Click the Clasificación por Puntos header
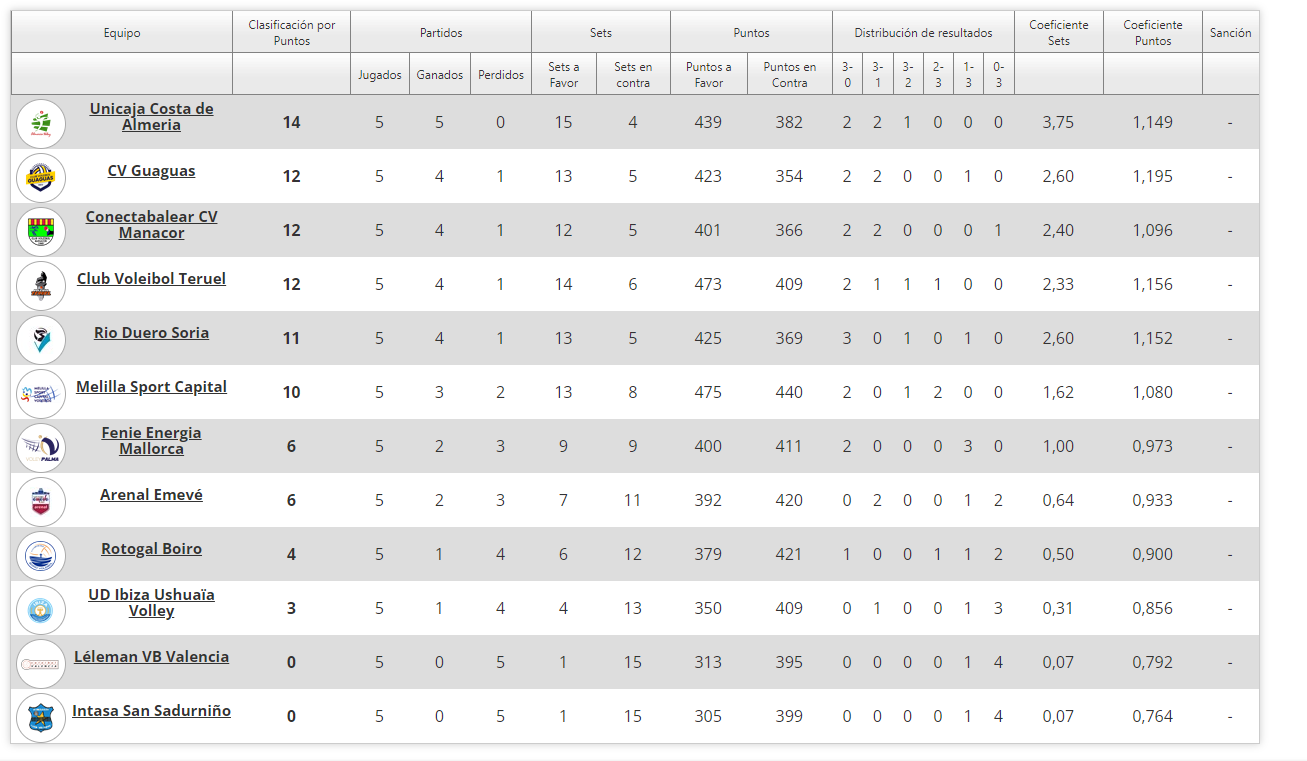 coord(291,33)
